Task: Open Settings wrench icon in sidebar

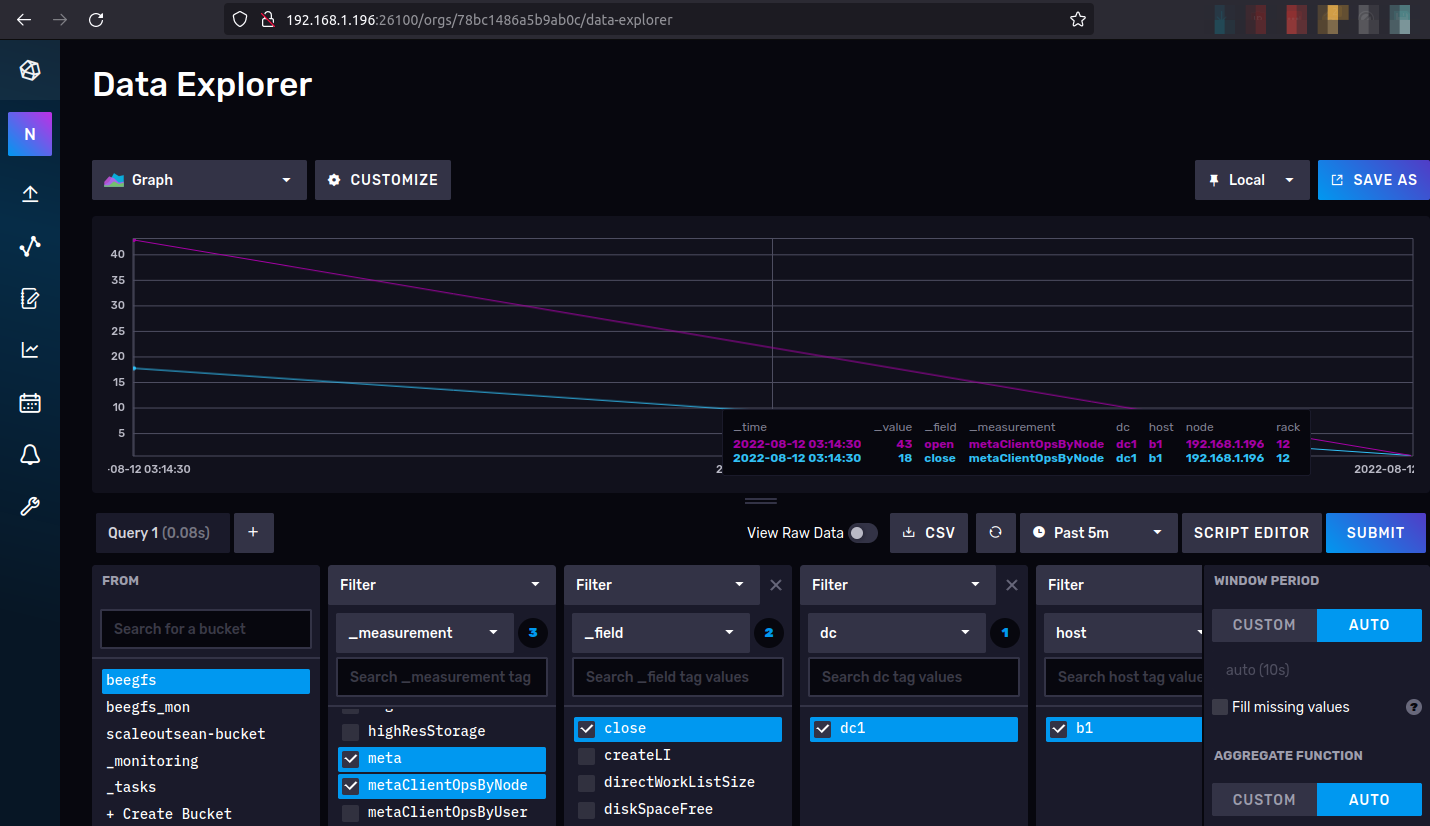Action: (x=30, y=507)
